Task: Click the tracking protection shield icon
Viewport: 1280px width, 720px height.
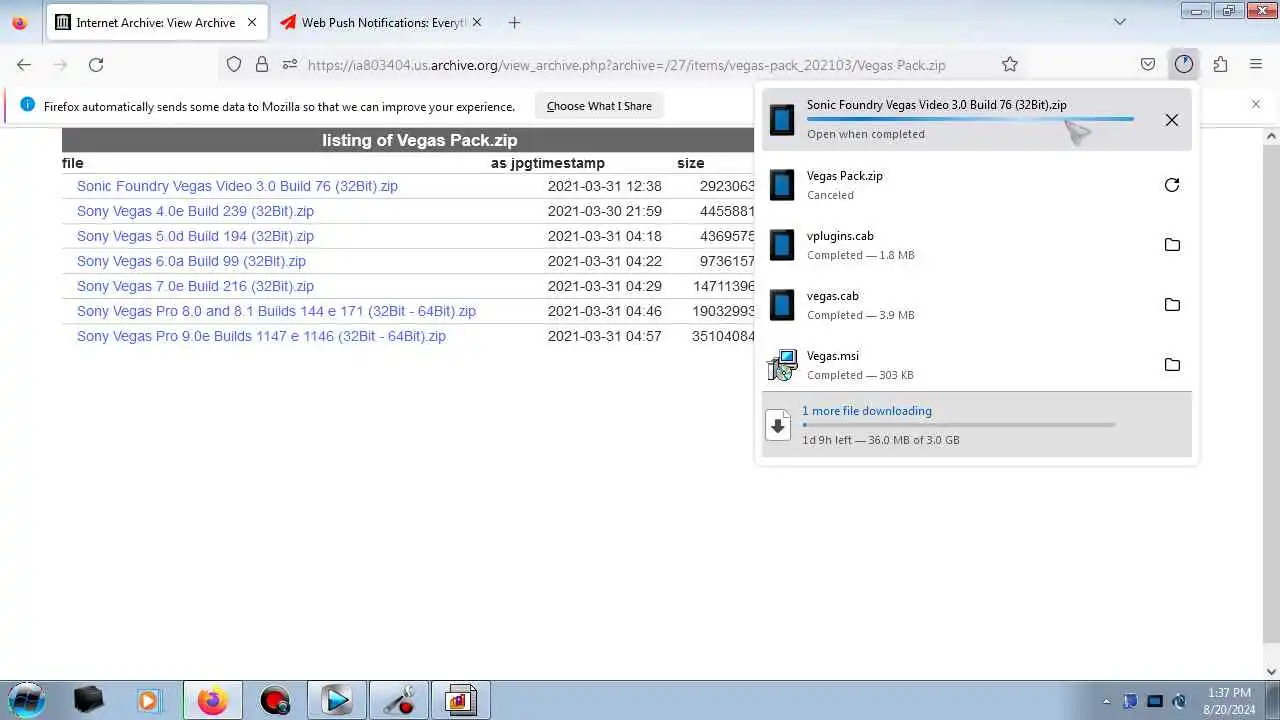Action: (234, 64)
